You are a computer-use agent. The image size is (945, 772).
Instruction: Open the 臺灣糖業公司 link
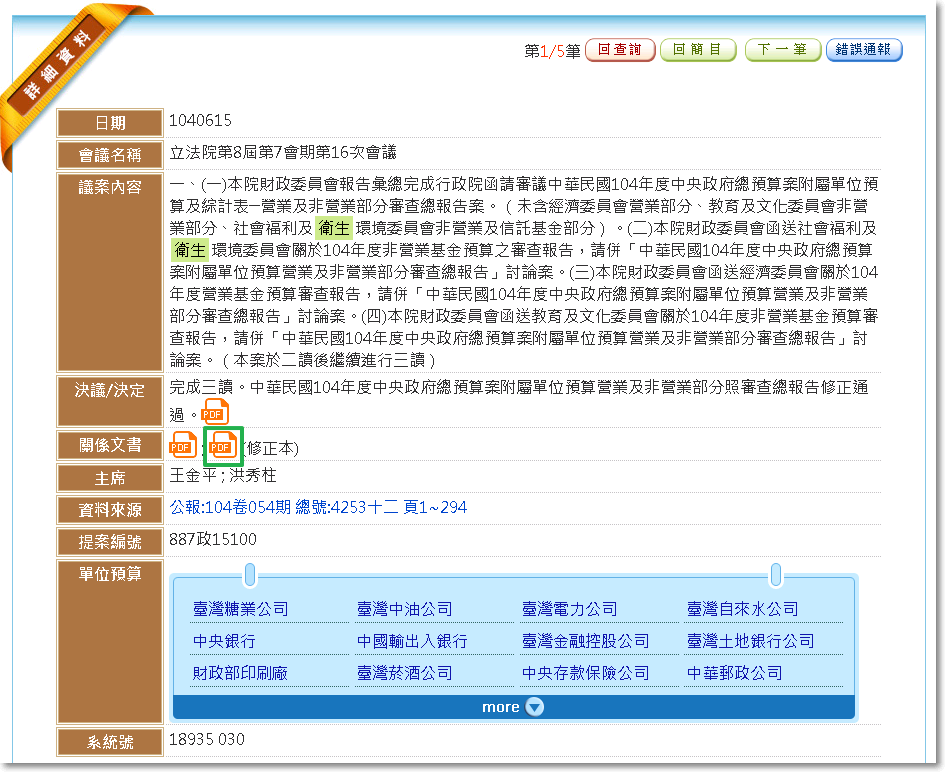point(240,609)
